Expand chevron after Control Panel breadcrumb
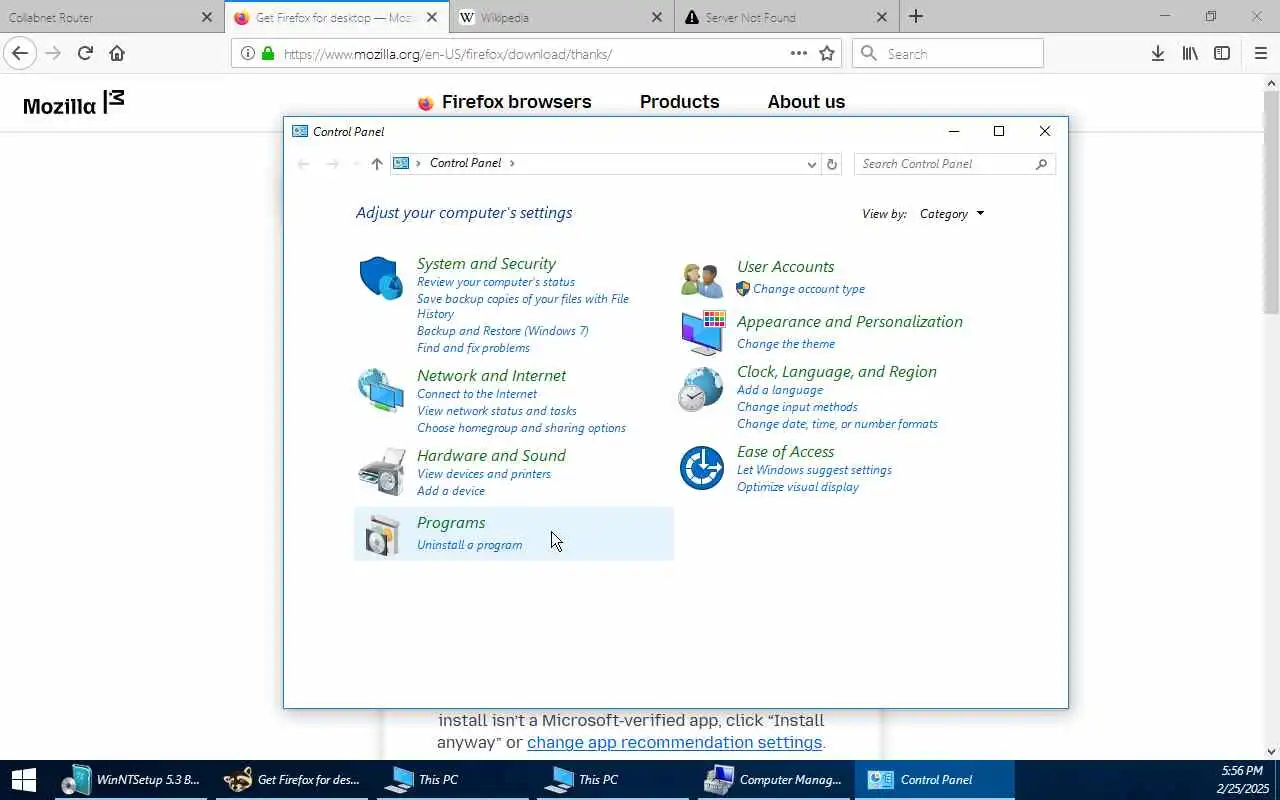 [512, 163]
